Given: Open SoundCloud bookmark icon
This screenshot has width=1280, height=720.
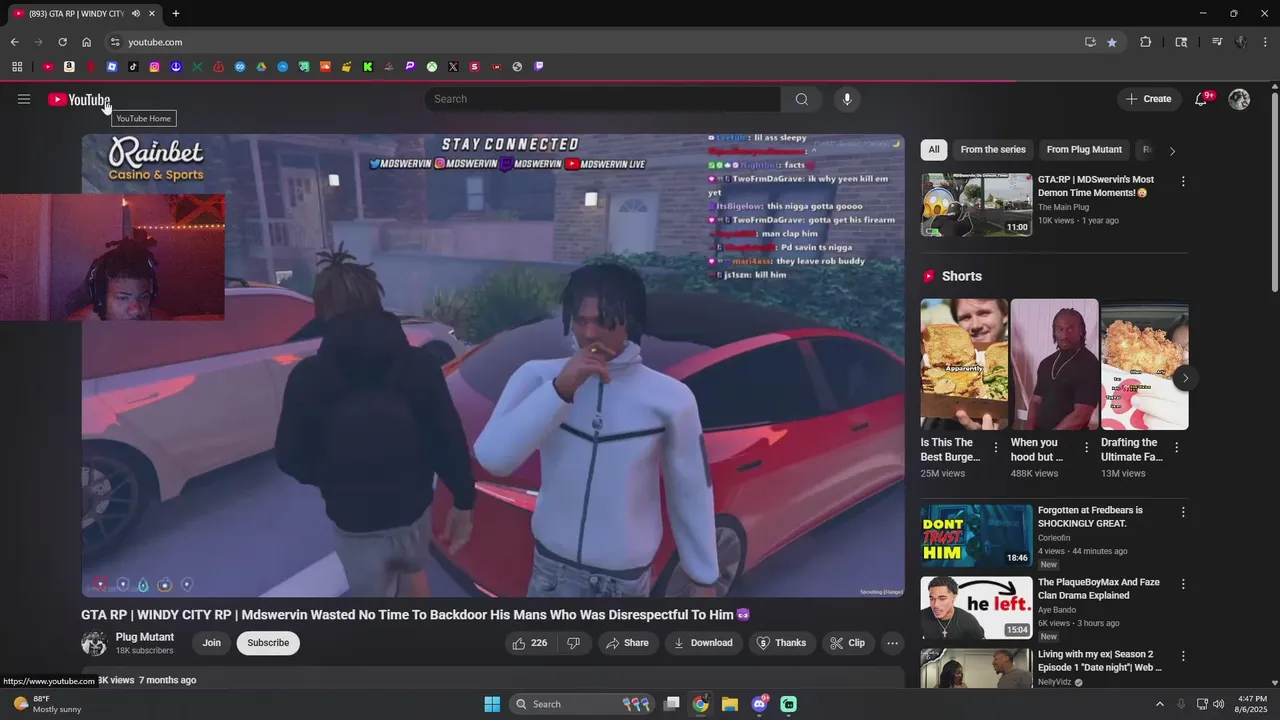Looking at the screenshot, I should tap(325, 67).
